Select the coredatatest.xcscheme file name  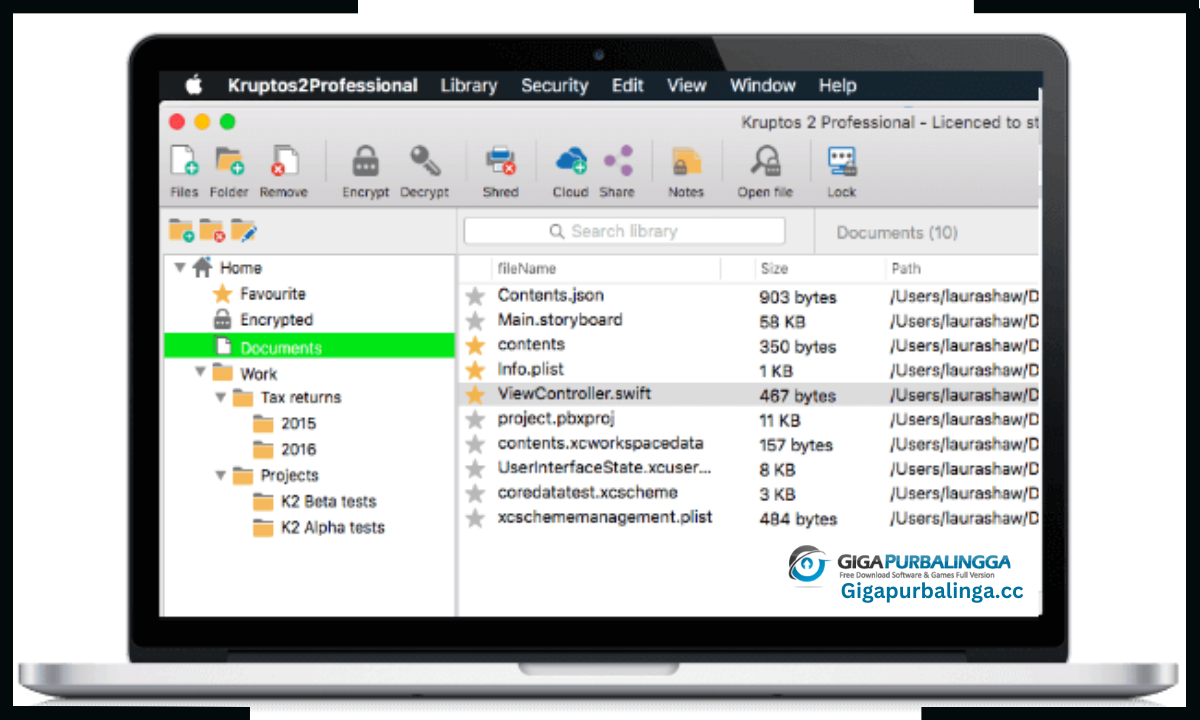(x=588, y=492)
